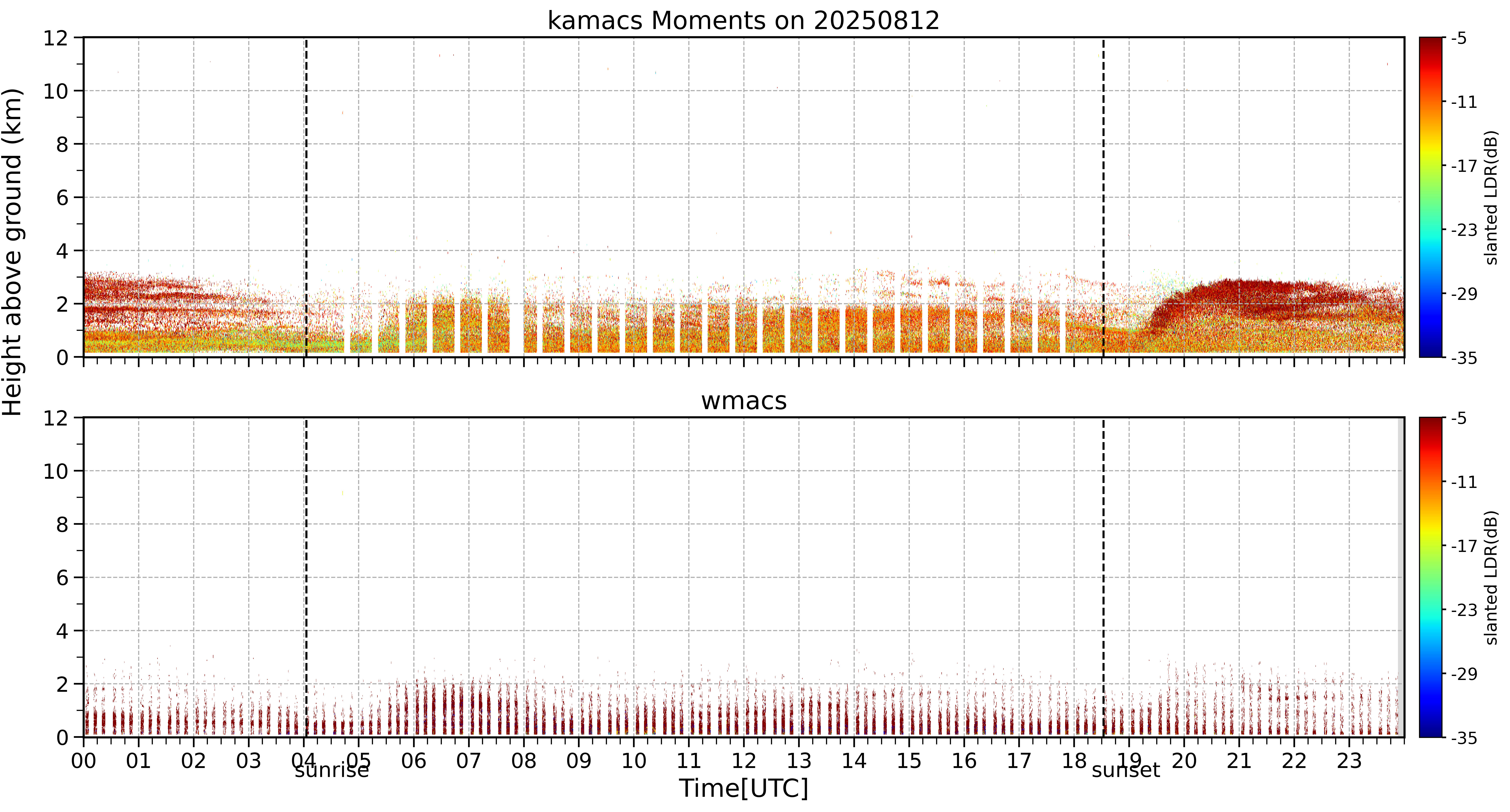
Task: Click the '23' time tick label
Action: click(x=1349, y=761)
